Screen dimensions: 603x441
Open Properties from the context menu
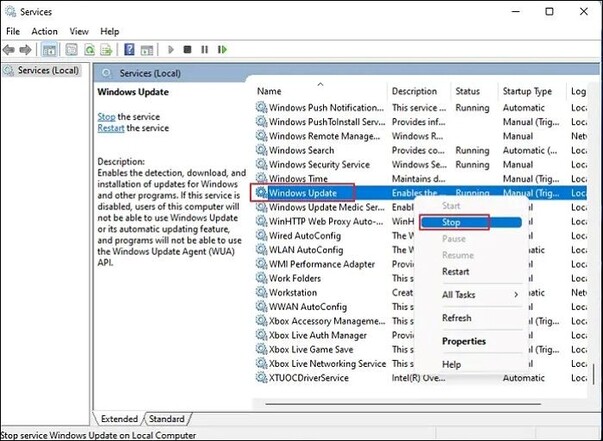click(x=463, y=341)
